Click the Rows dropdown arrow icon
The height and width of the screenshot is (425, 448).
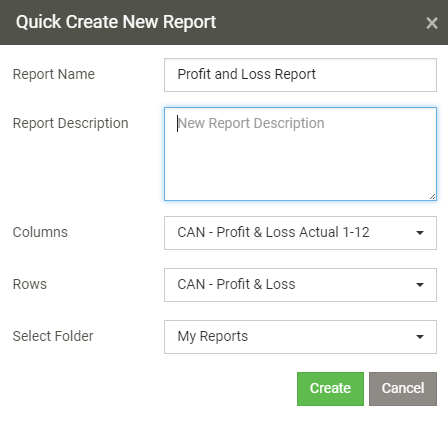click(420, 285)
